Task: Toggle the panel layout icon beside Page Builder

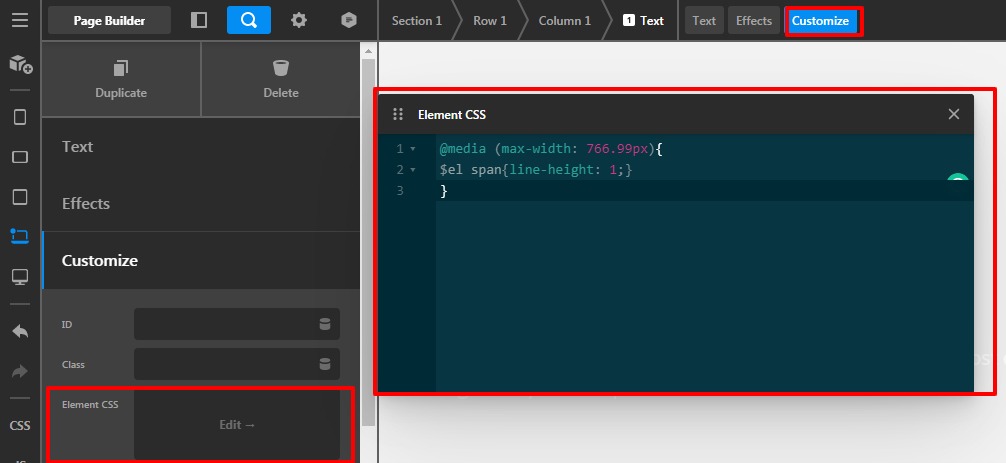Action: coord(199,20)
